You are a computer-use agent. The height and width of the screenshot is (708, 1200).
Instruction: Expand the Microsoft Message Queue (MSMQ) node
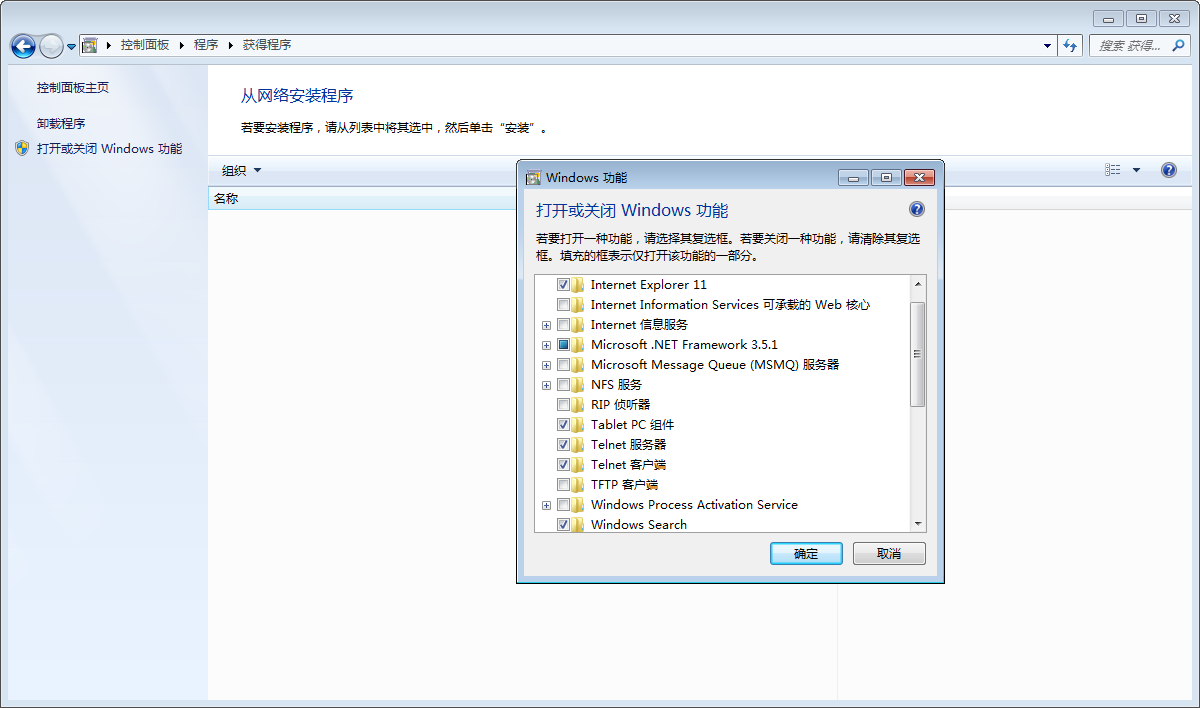tap(546, 365)
